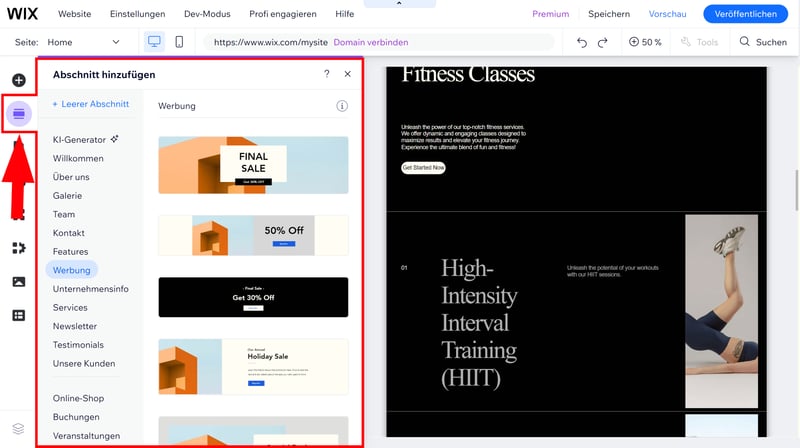
Task: Click the info icon beside Werbung heading
Action: click(x=342, y=106)
